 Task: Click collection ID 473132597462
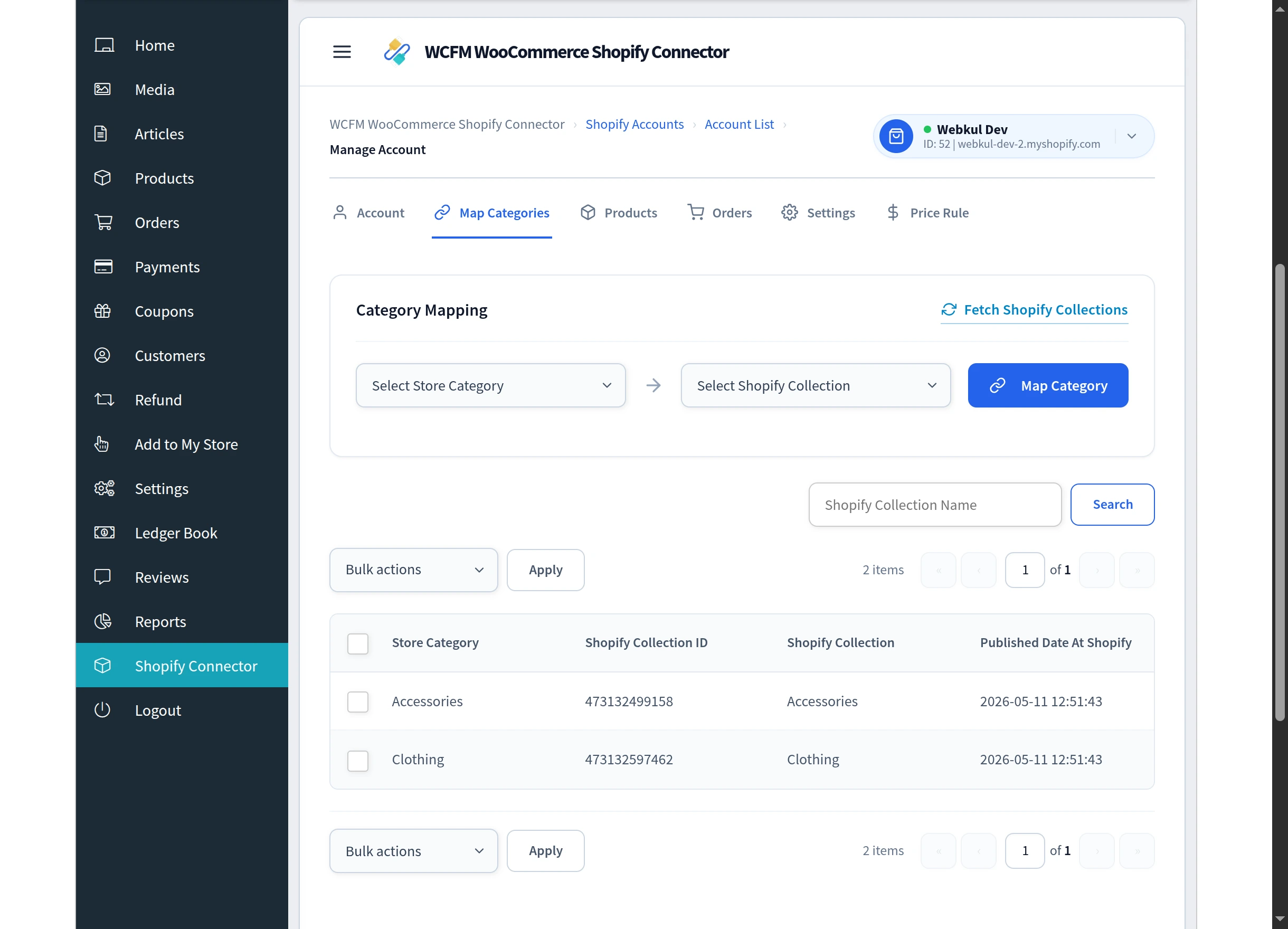coord(629,759)
